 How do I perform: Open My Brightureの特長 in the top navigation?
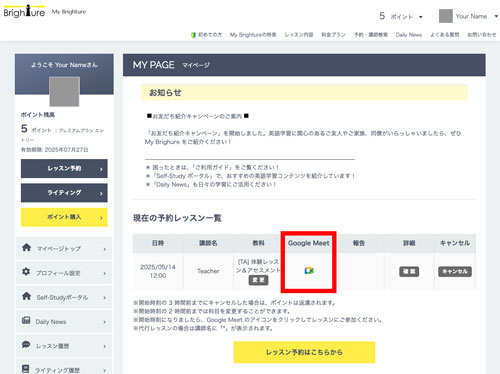point(253,35)
